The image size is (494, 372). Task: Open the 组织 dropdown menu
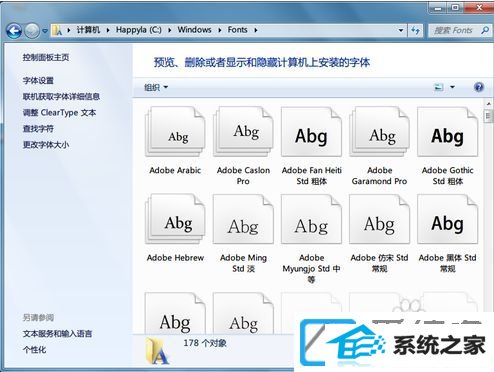point(156,87)
